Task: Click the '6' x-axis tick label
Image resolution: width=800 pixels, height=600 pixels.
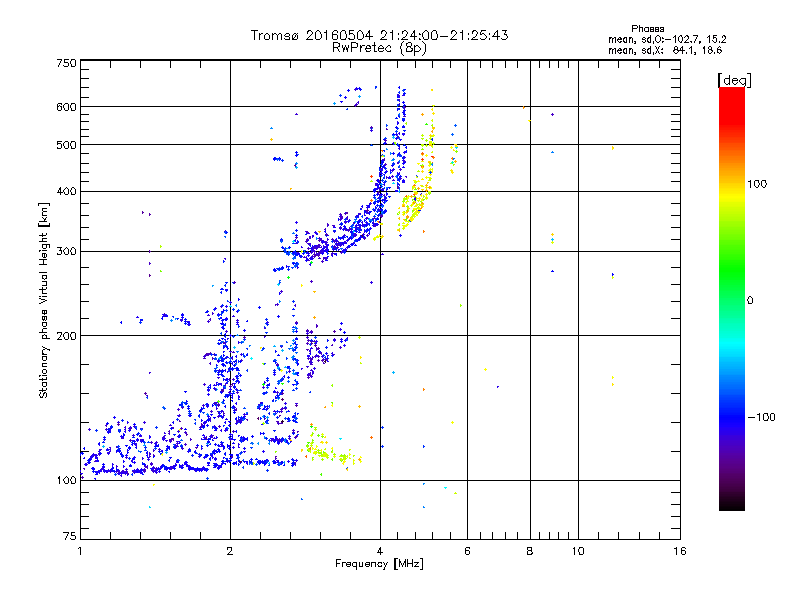Action: [x=467, y=551]
